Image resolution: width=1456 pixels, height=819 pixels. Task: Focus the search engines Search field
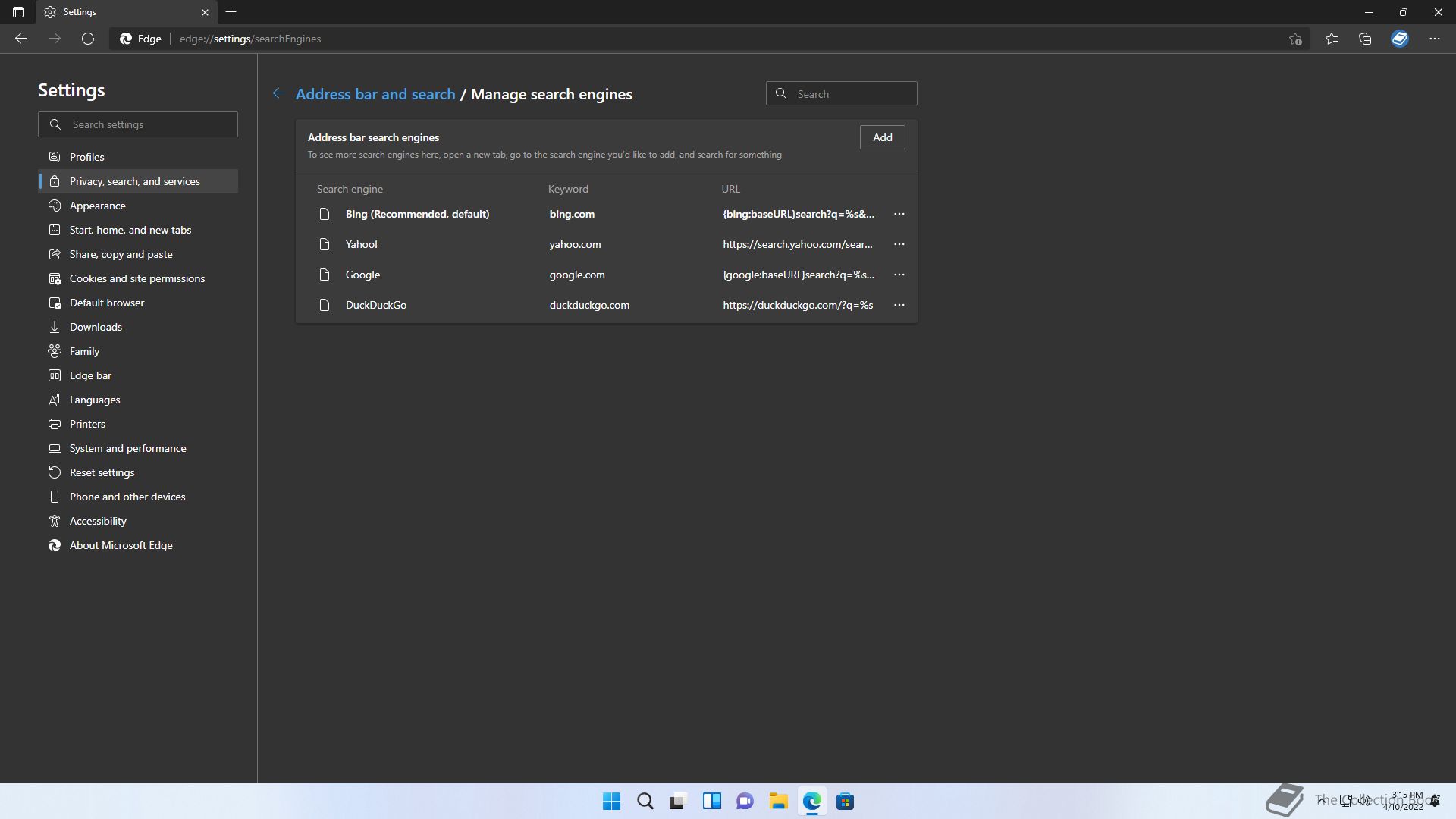(841, 93)
